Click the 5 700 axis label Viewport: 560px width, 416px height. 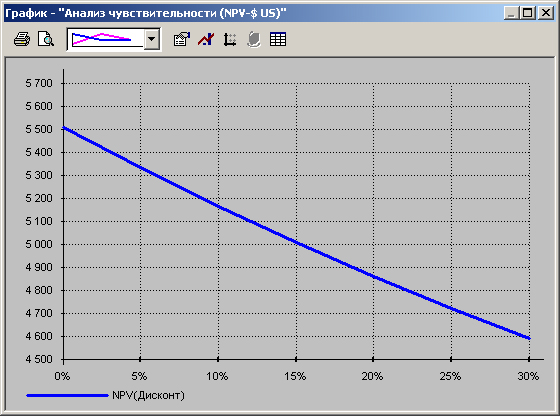pyautogui.click(x=39, y=83)
